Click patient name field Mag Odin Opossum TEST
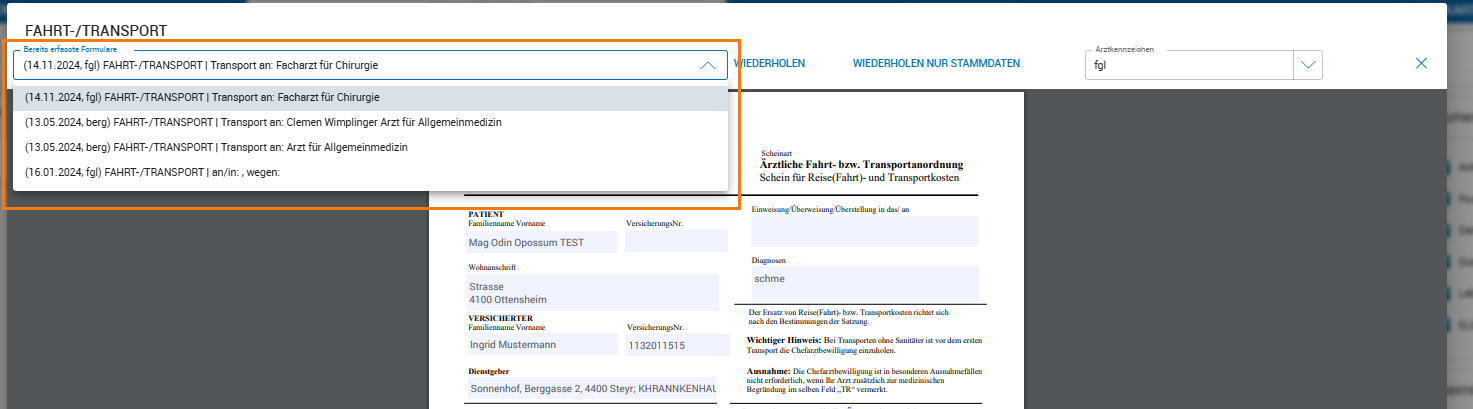The height and width of the screenshot is (409, 1473). [541, 242]
